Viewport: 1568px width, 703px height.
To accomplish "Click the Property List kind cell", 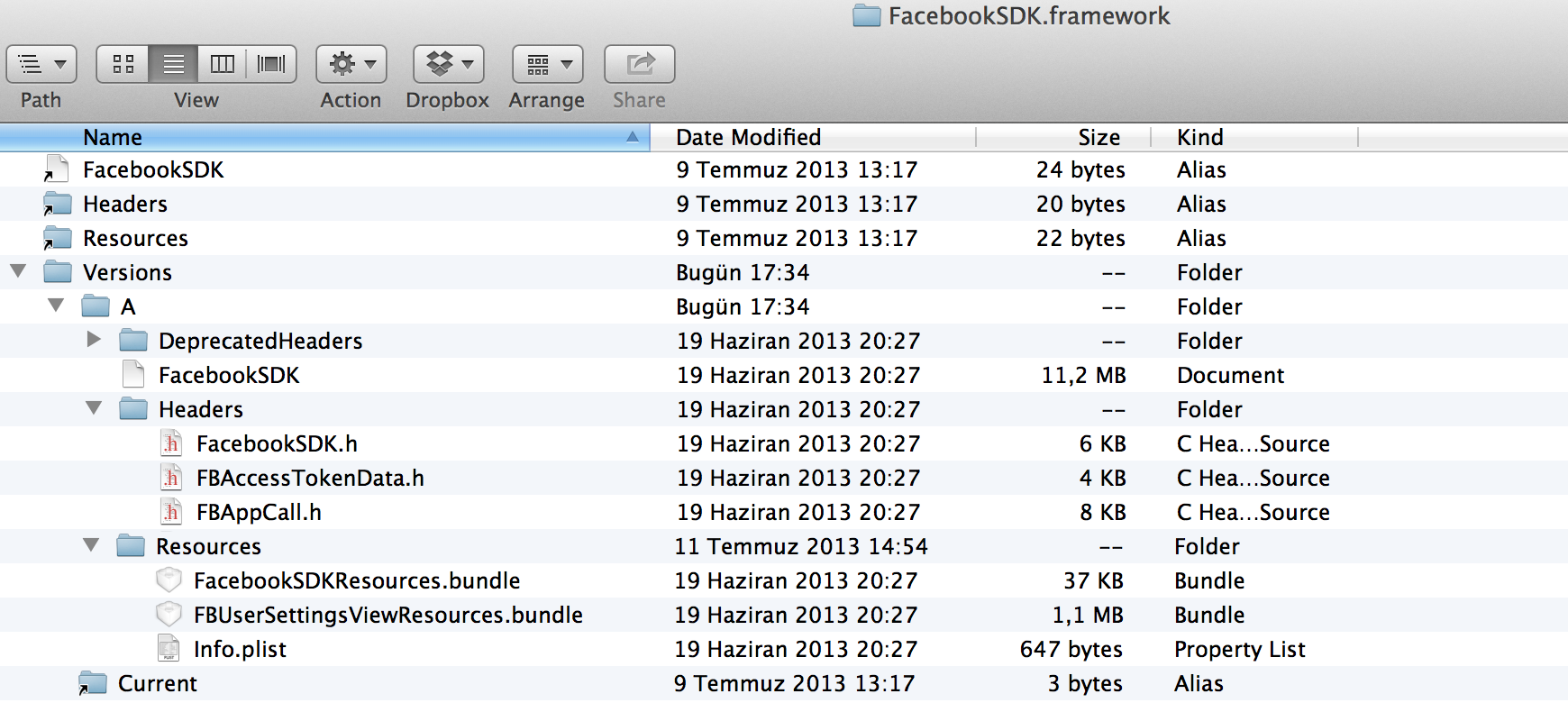I will tap(1240, 649).
